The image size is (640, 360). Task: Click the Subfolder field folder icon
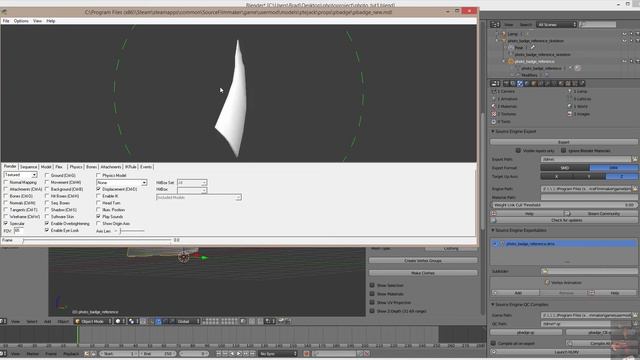pyautogui.click(x=545, y=271)
